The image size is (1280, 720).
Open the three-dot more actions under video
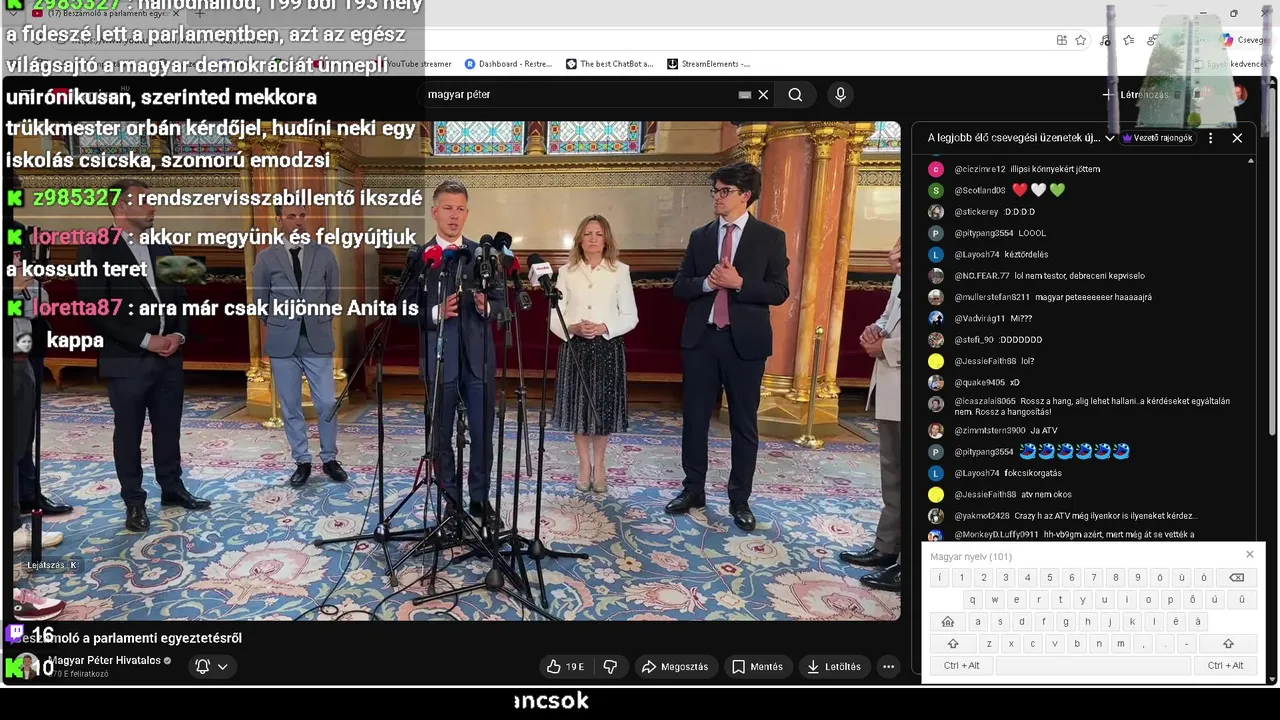pos(888,666)
